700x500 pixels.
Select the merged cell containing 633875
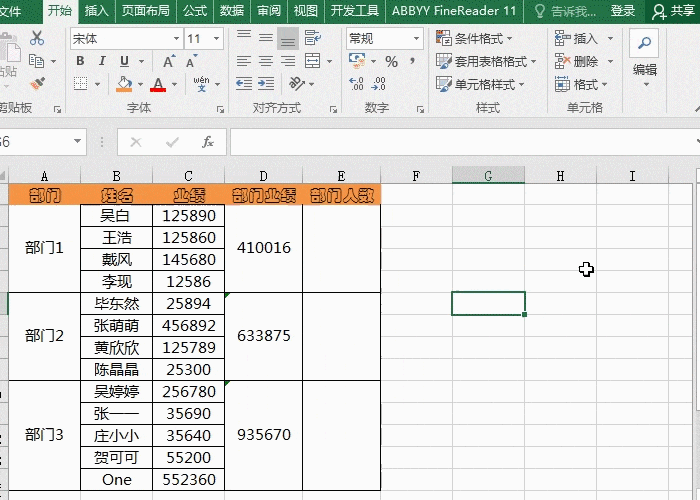click(264, 336)
